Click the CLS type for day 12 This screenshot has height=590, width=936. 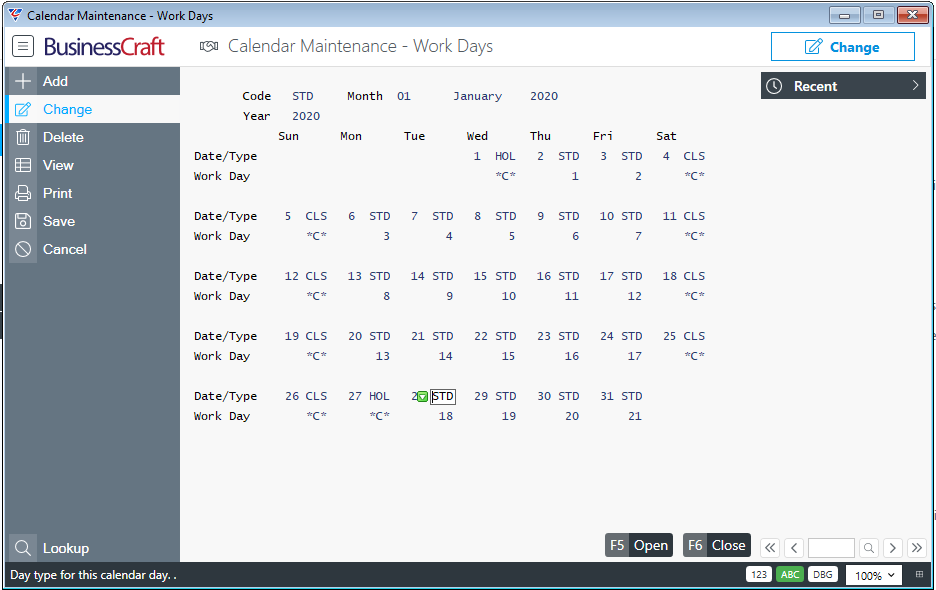(x=316, y=276)
